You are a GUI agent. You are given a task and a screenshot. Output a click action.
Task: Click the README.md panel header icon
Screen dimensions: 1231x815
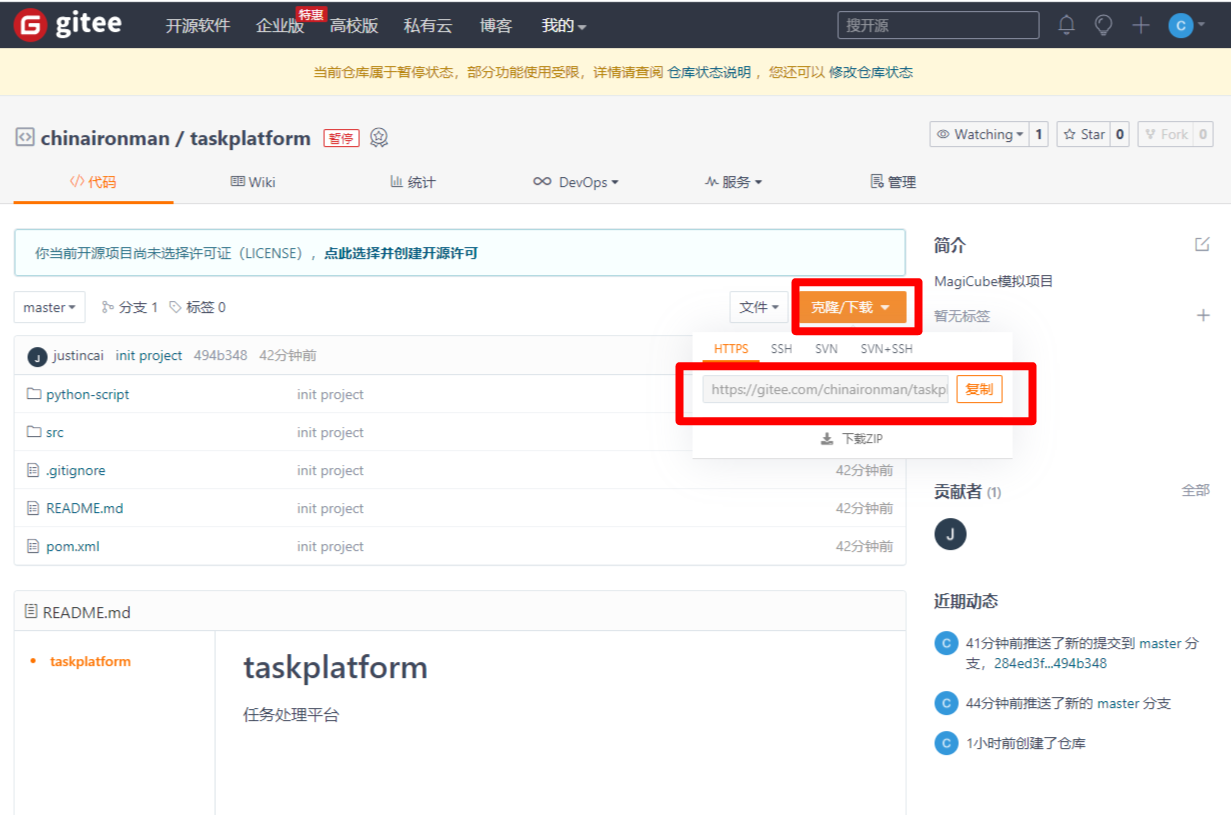coord(31,611)
